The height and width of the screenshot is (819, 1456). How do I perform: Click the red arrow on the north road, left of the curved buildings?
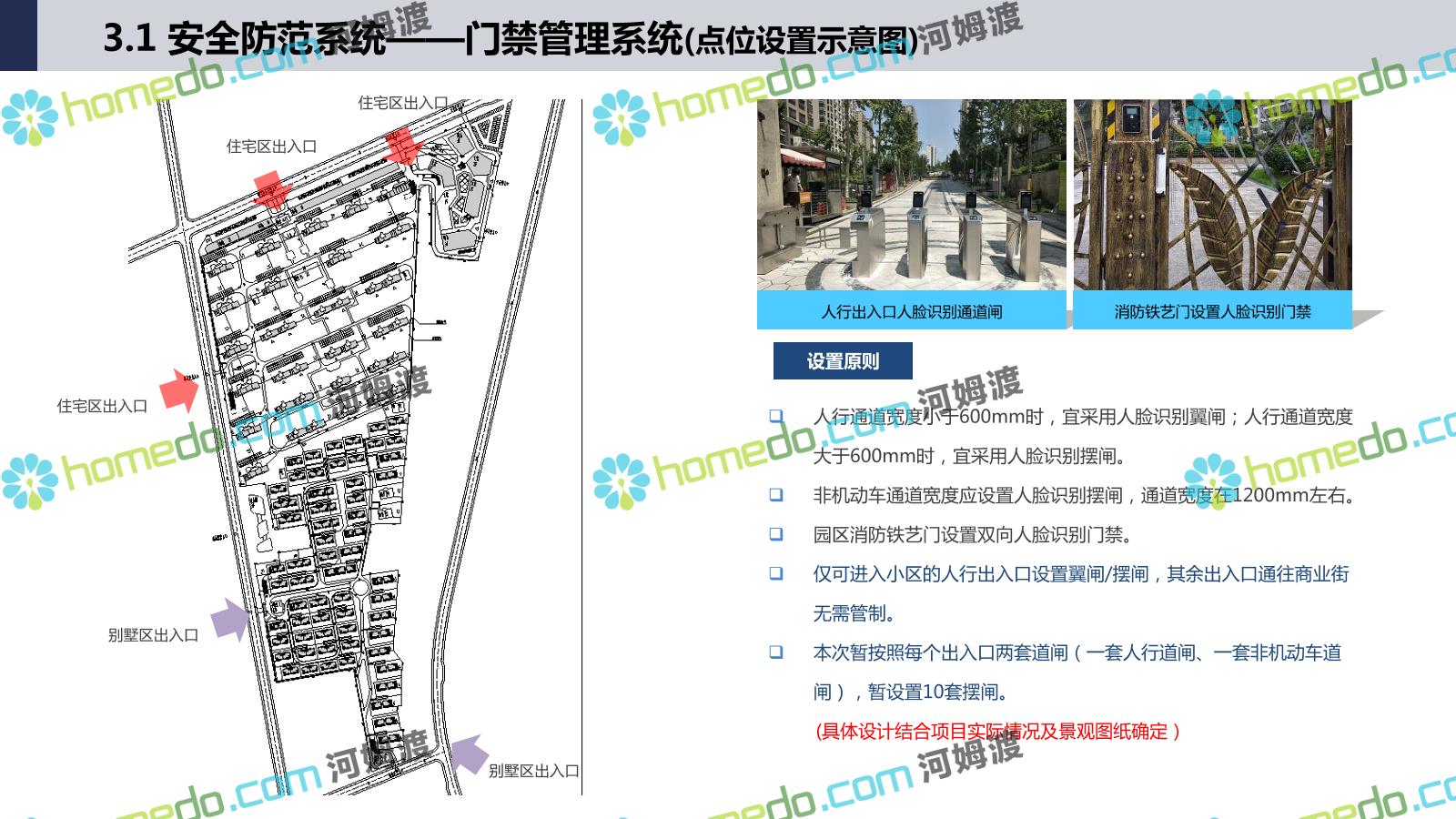coord(271,189)
